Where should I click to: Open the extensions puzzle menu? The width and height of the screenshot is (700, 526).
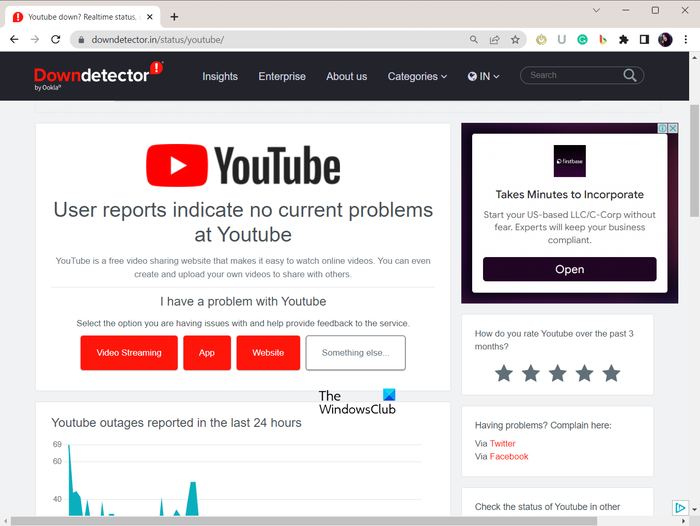(x=624, y=40)
